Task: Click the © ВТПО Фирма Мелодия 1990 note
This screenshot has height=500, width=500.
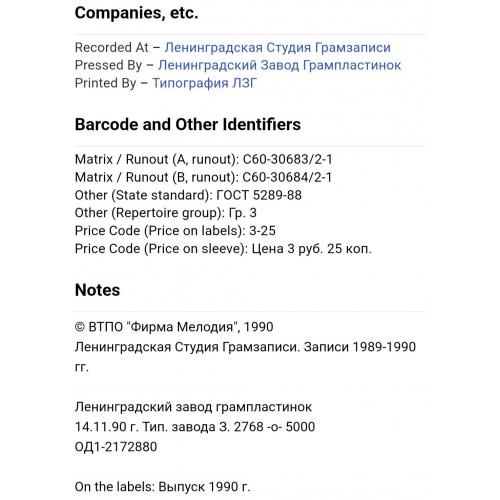Action: pyautogui.click(x=174, y=327)
